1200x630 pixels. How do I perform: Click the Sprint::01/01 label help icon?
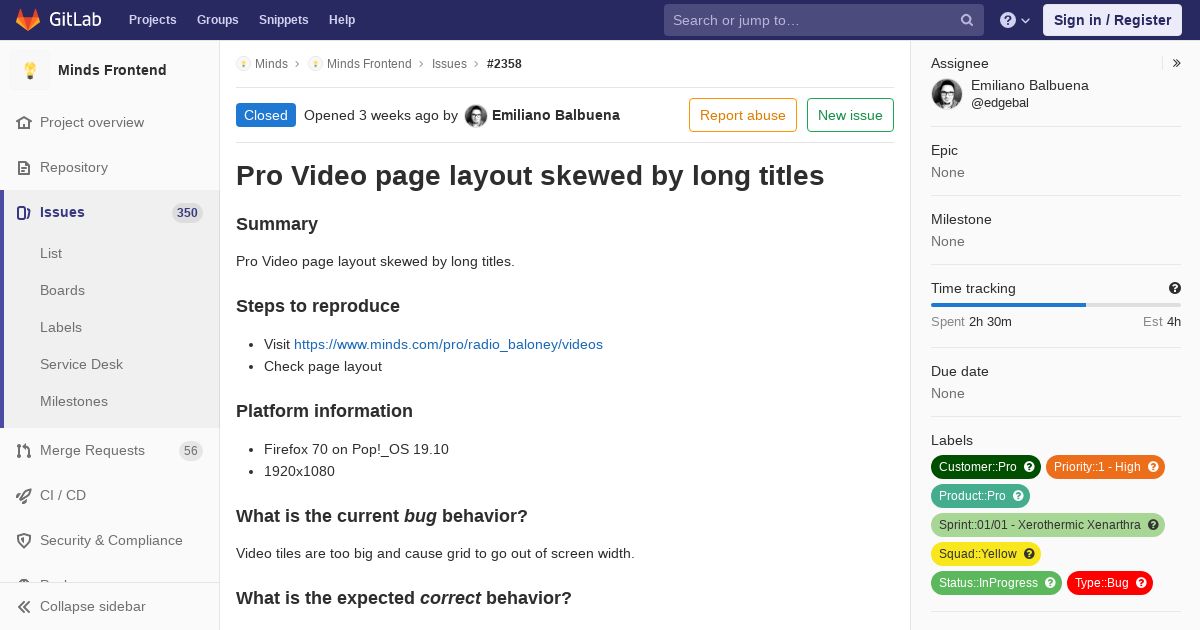[1153, 525]
